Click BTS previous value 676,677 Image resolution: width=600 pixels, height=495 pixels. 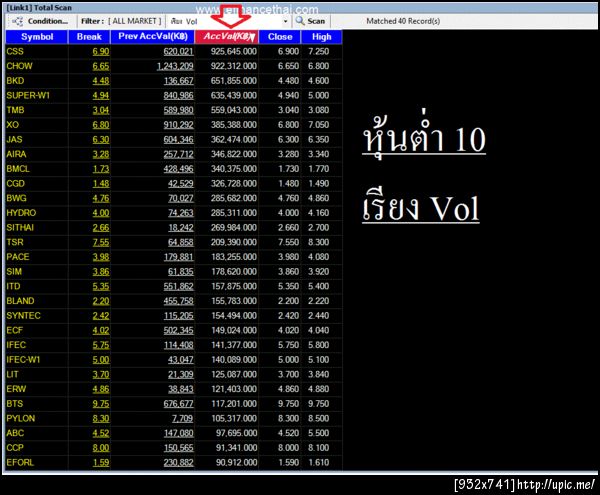click(178, 404)
